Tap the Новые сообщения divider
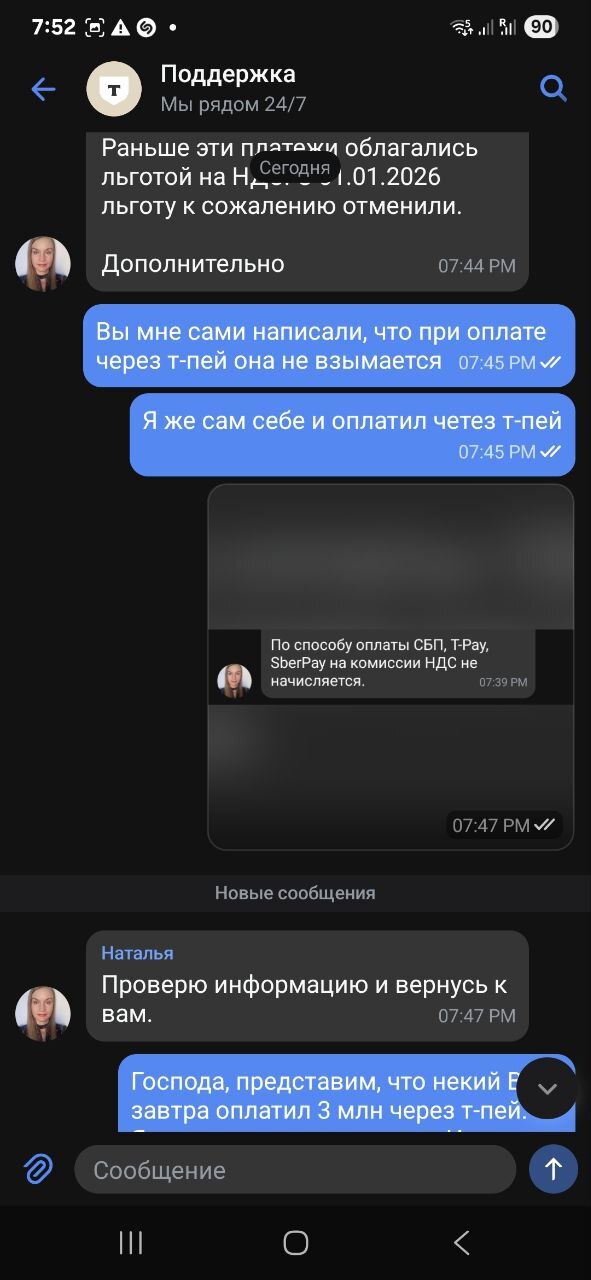The image size is (591, 1280). click(295, 893)
